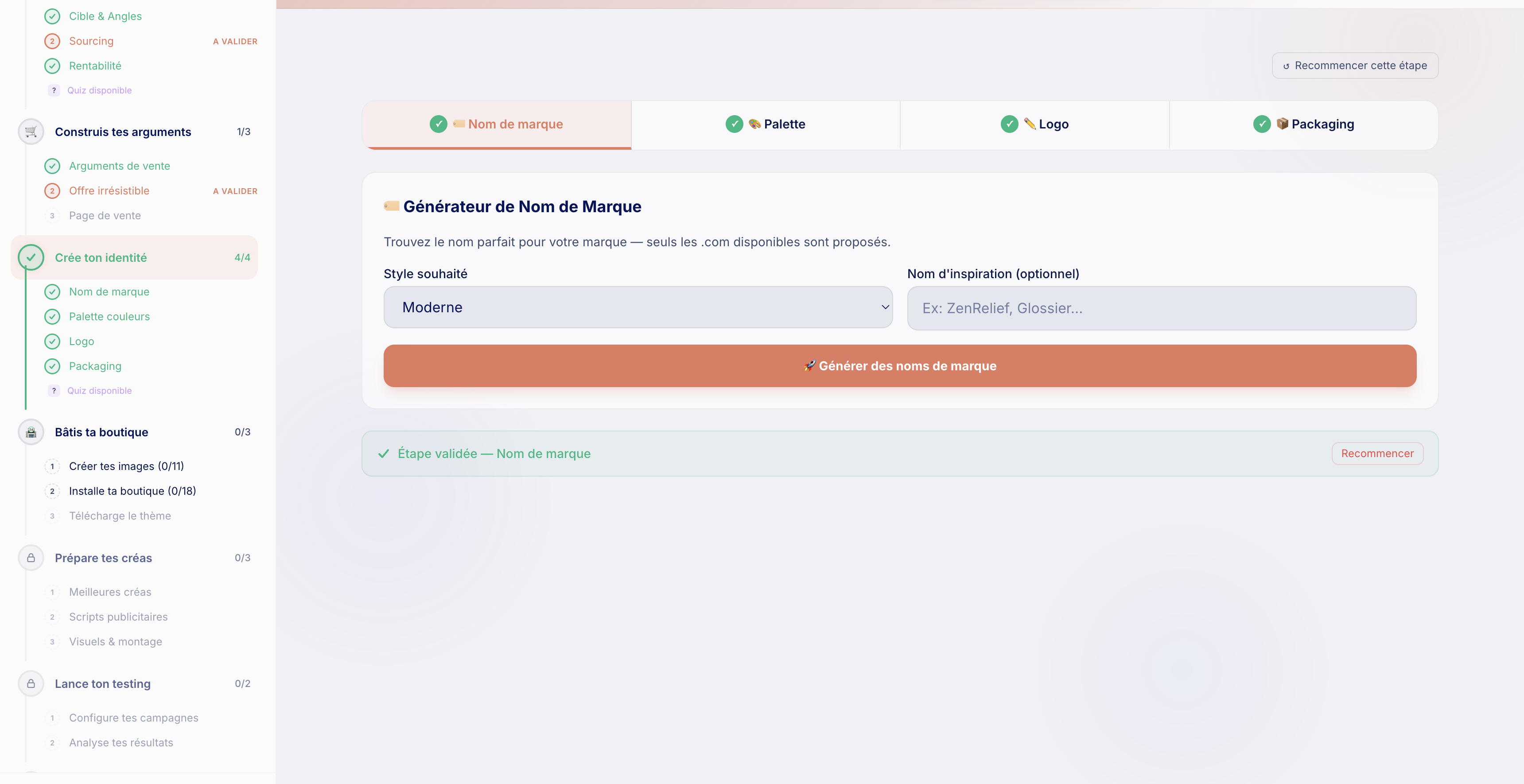The width and height of the screenshot is (1524, 784).
Task: Click the green check icon on Logo tab
Action: tap(1009, 124)
